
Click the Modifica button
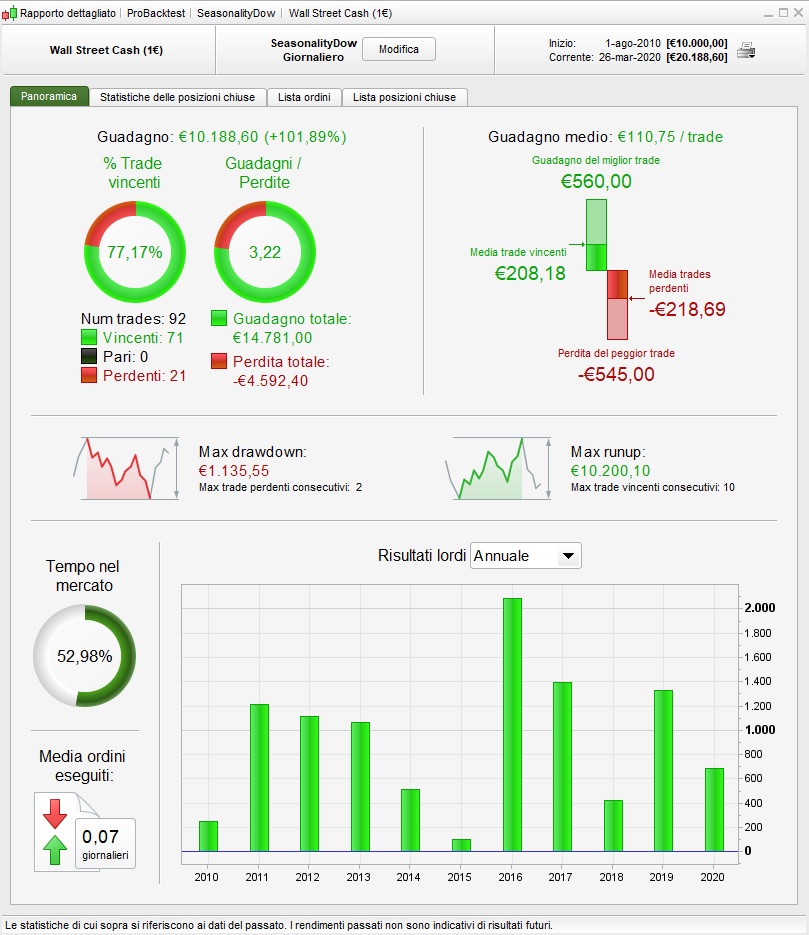tap(399, 49)
